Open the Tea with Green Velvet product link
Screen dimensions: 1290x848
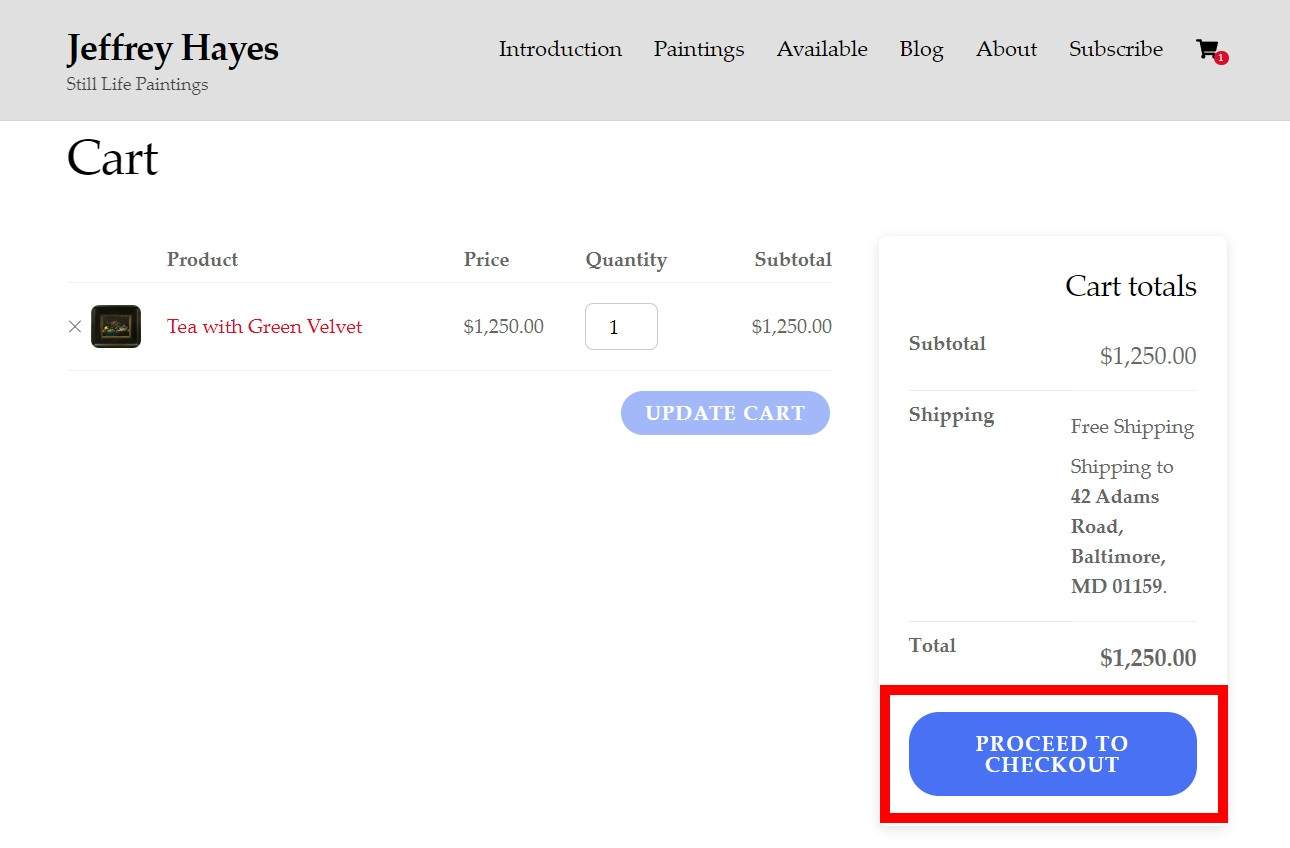pos(264,326)
